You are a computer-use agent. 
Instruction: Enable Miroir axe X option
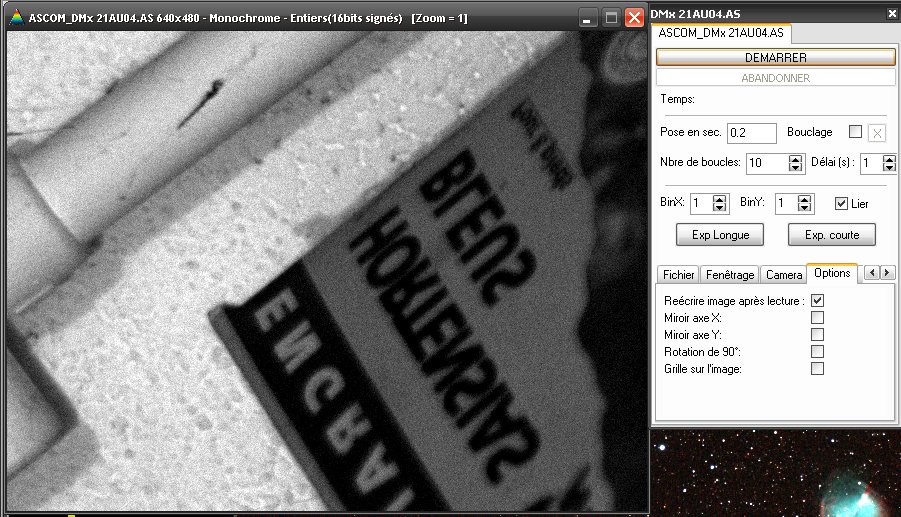[x=818, y=317]
